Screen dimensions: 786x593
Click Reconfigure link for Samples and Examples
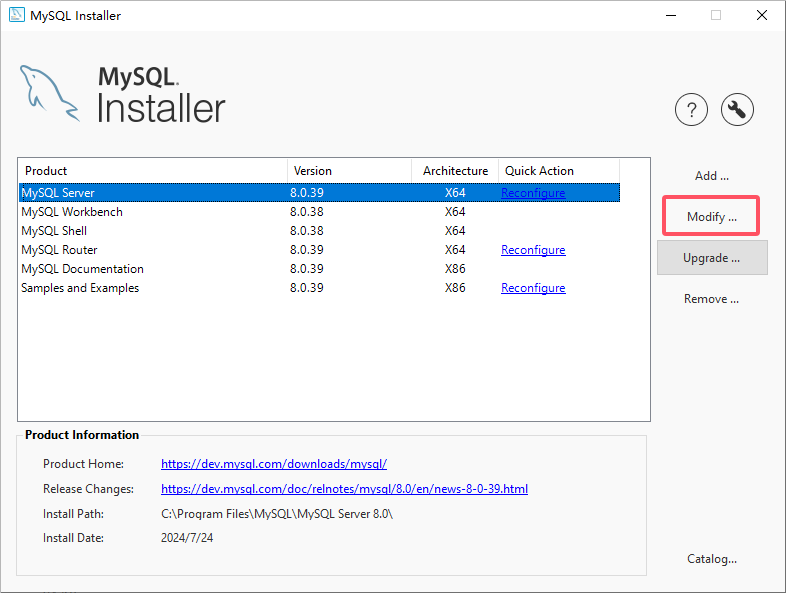coord(533,288)
